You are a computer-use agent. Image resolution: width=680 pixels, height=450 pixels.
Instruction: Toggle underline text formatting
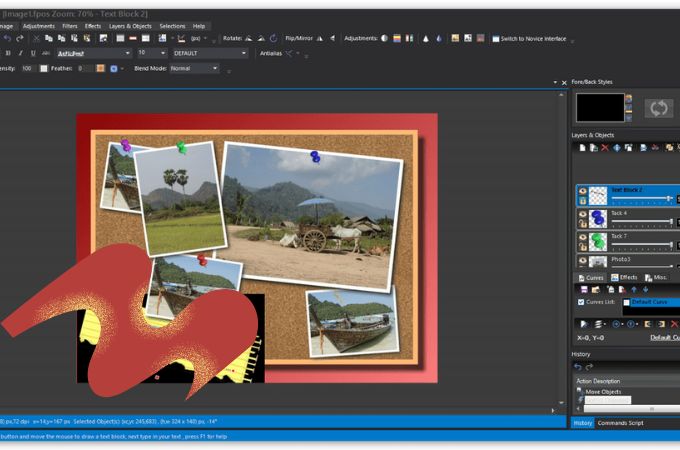33,53
